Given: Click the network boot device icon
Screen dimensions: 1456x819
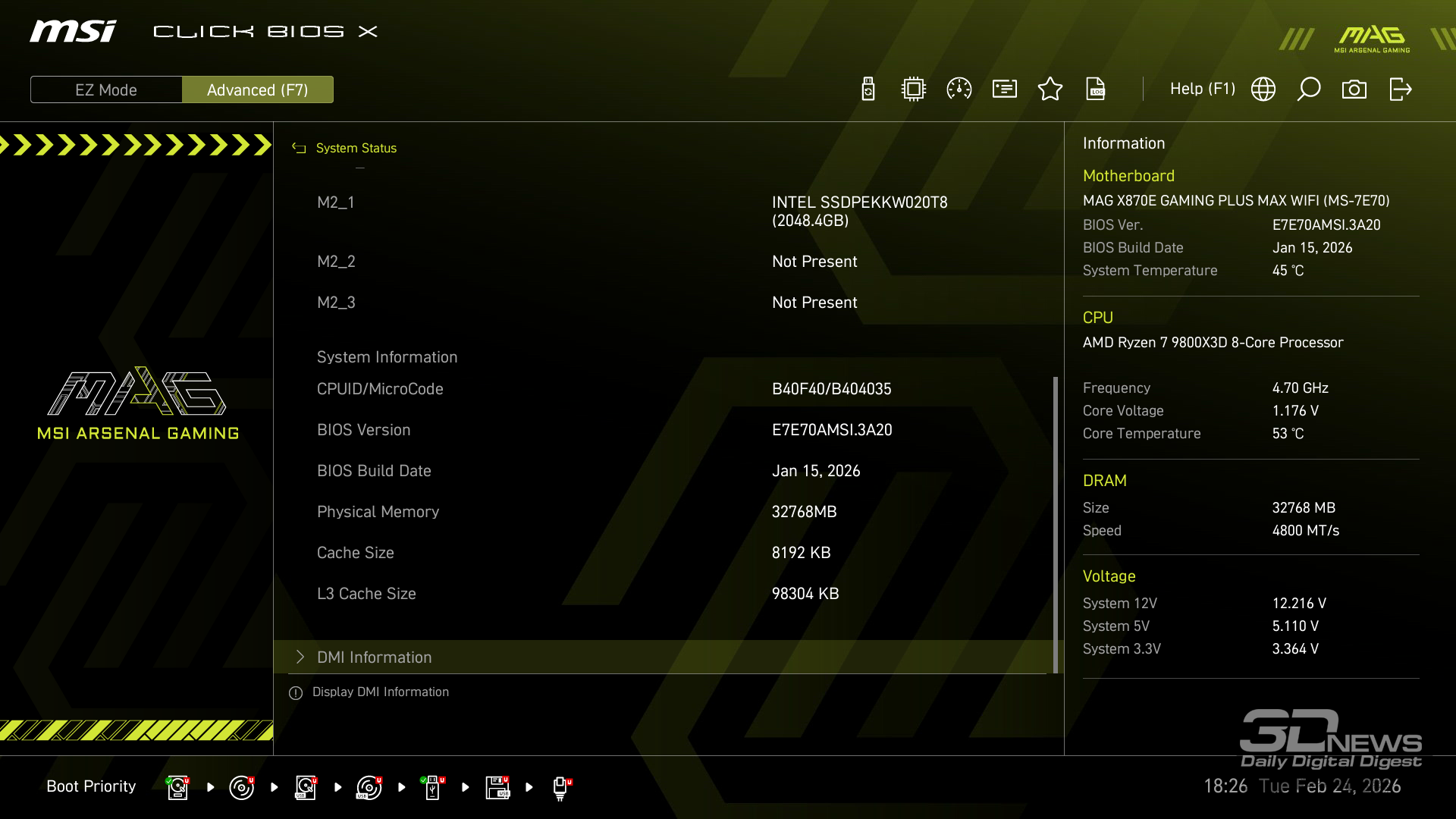Looking at the screenshot, I should click(560, 787).
